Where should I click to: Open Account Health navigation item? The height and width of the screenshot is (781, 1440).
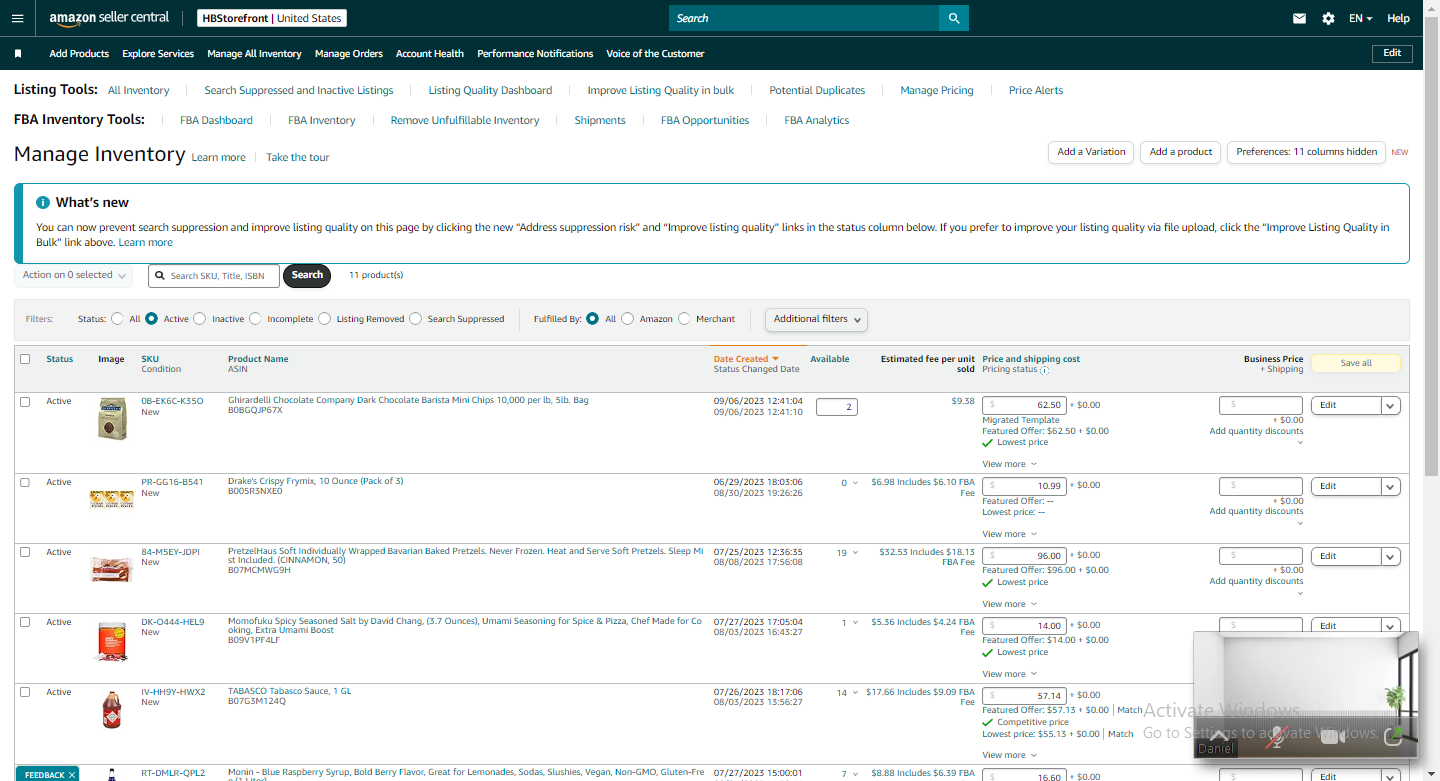430,54
